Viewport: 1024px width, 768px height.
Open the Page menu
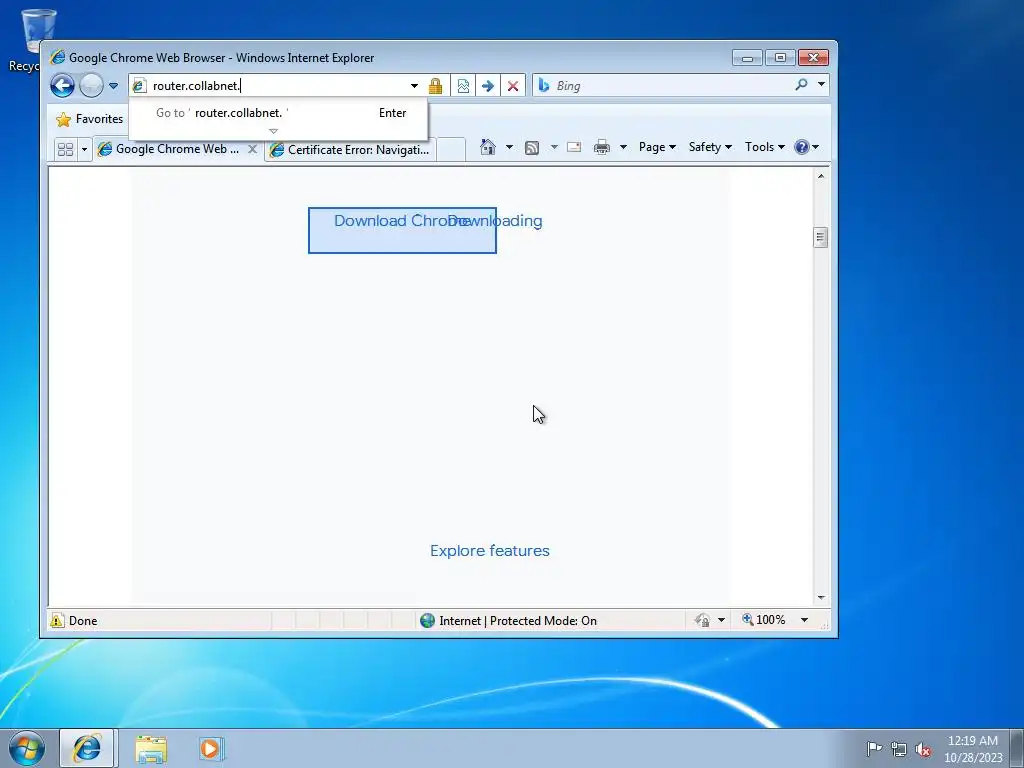[657, 147]
